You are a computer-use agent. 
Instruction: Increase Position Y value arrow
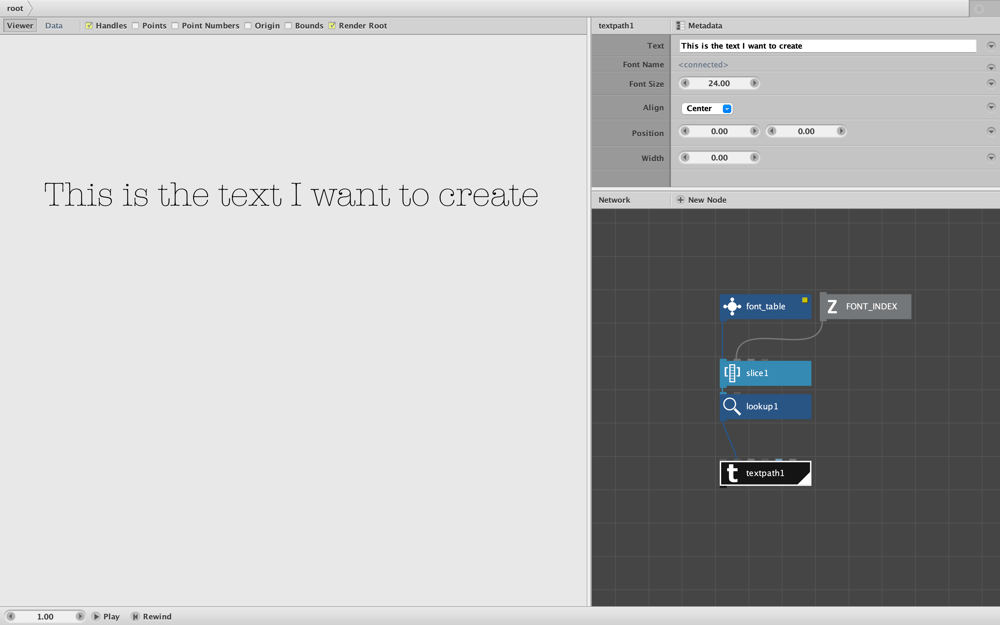[841, 131]
